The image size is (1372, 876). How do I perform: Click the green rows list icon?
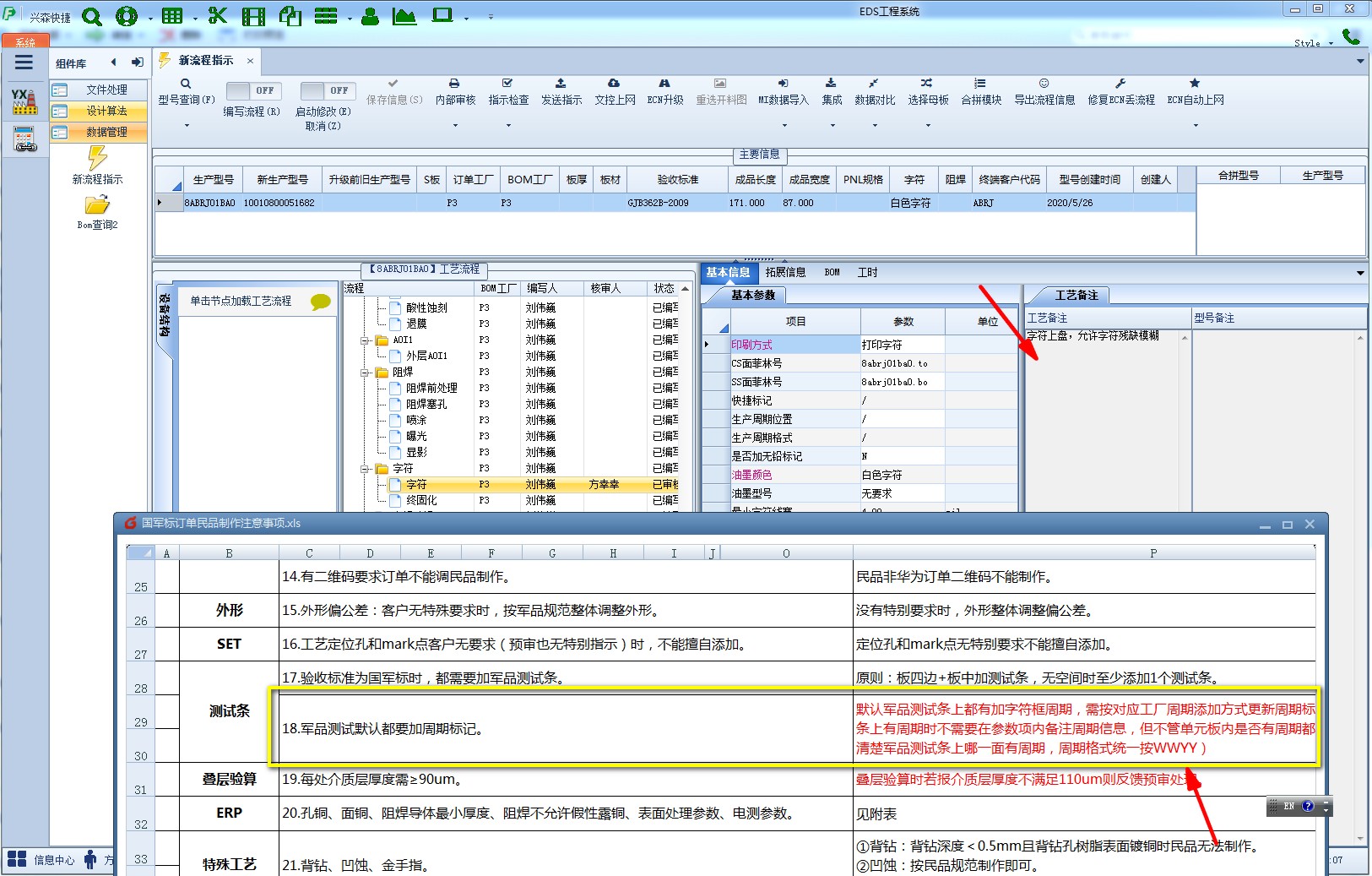click(x=326, y=16)
